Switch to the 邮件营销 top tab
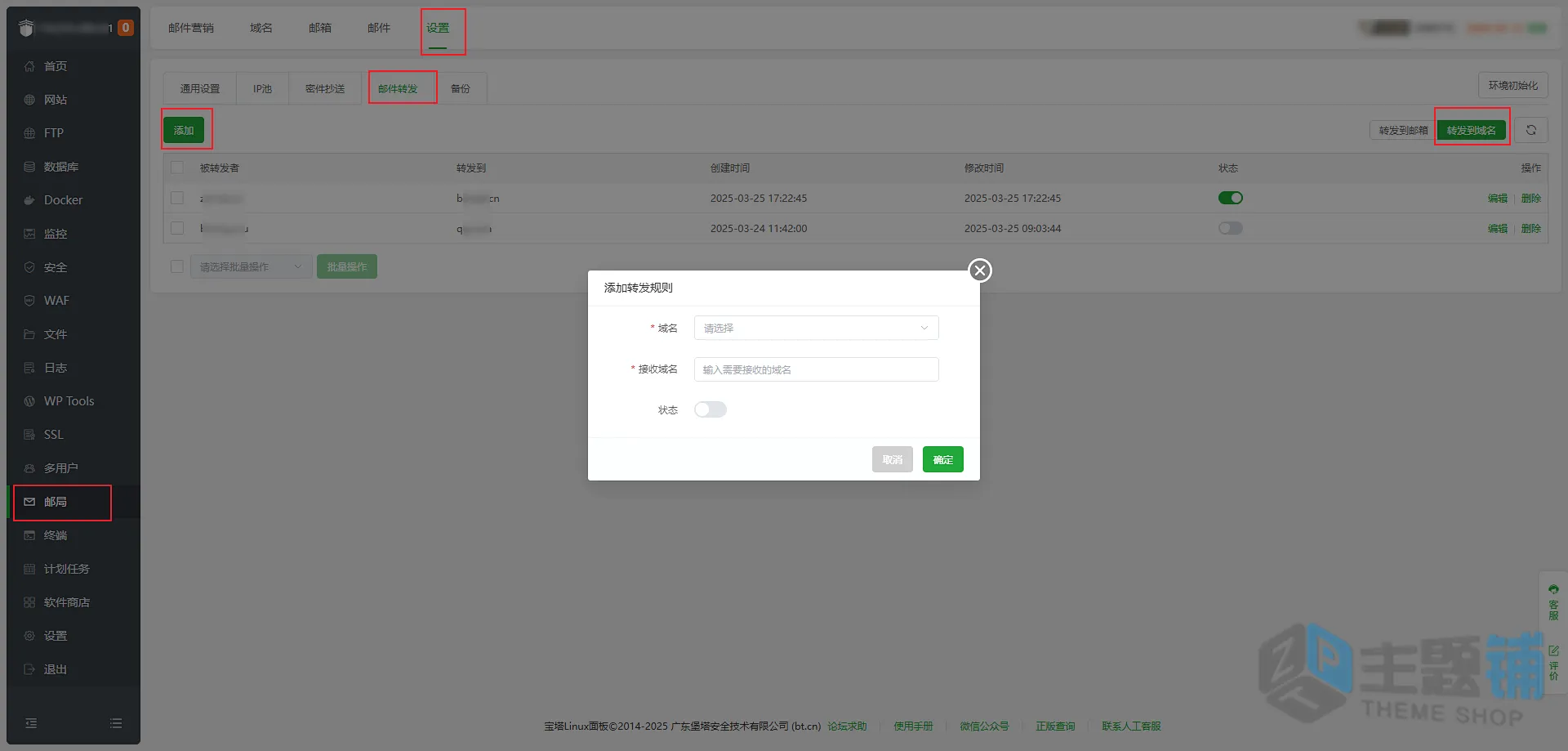The height and width of the screenshot is (751, 1568). point(191,28)
